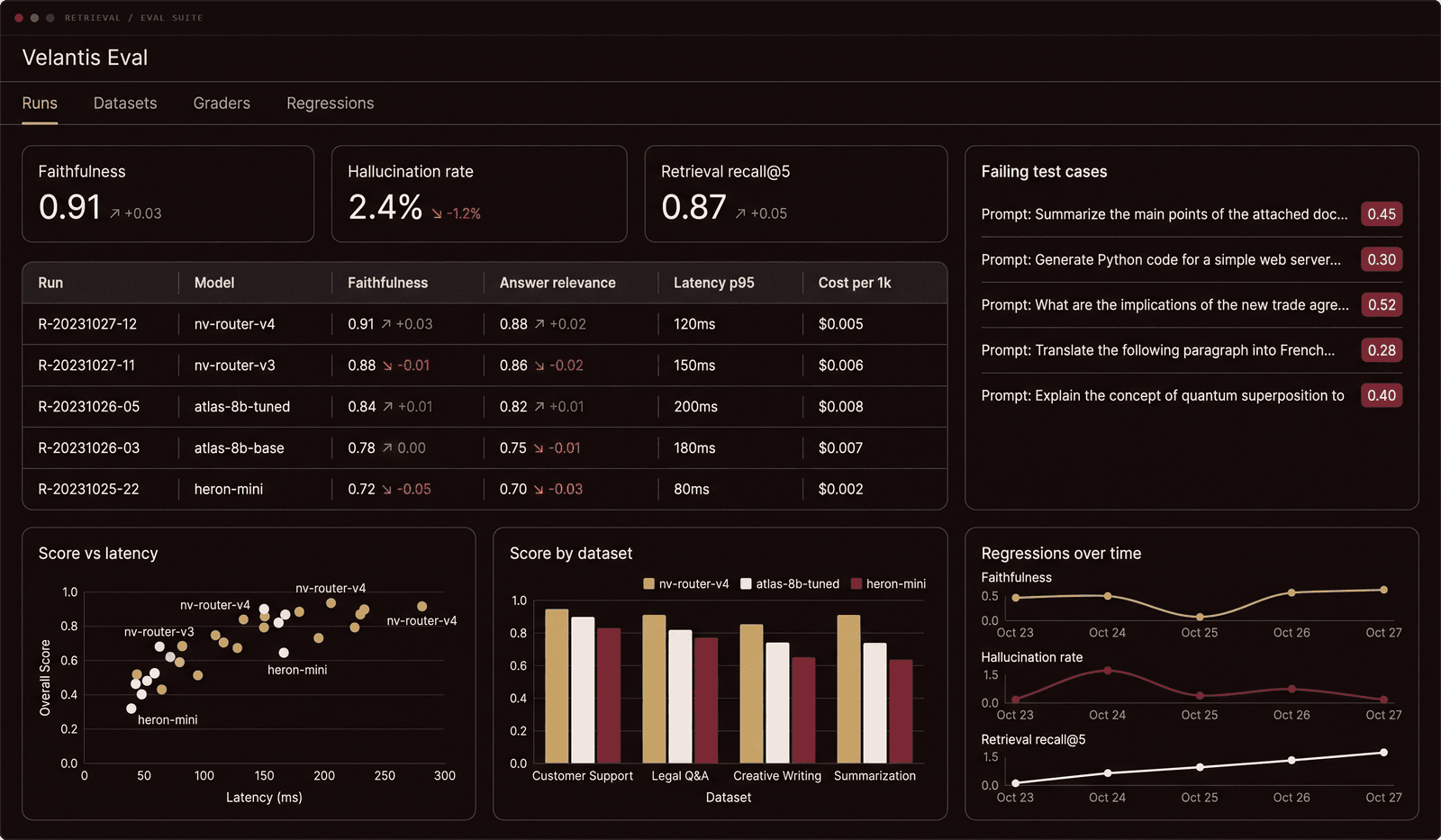Open failing case about quantum superposition
The width and height of the screenshot is (1441, 840).
pos(1163,396)
